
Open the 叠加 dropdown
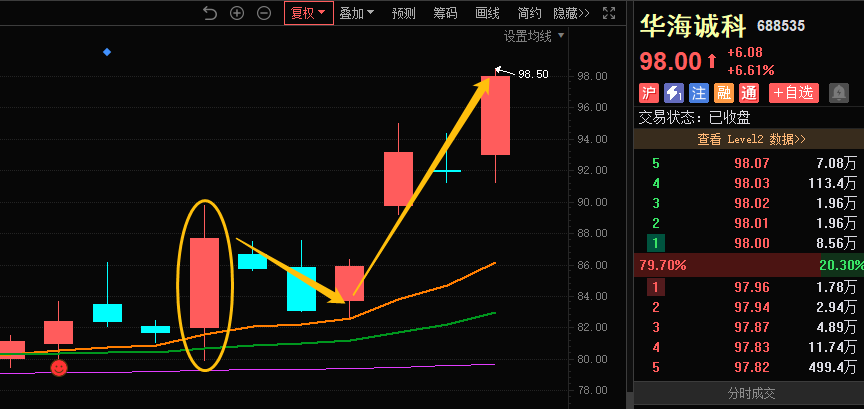[357, 13]
